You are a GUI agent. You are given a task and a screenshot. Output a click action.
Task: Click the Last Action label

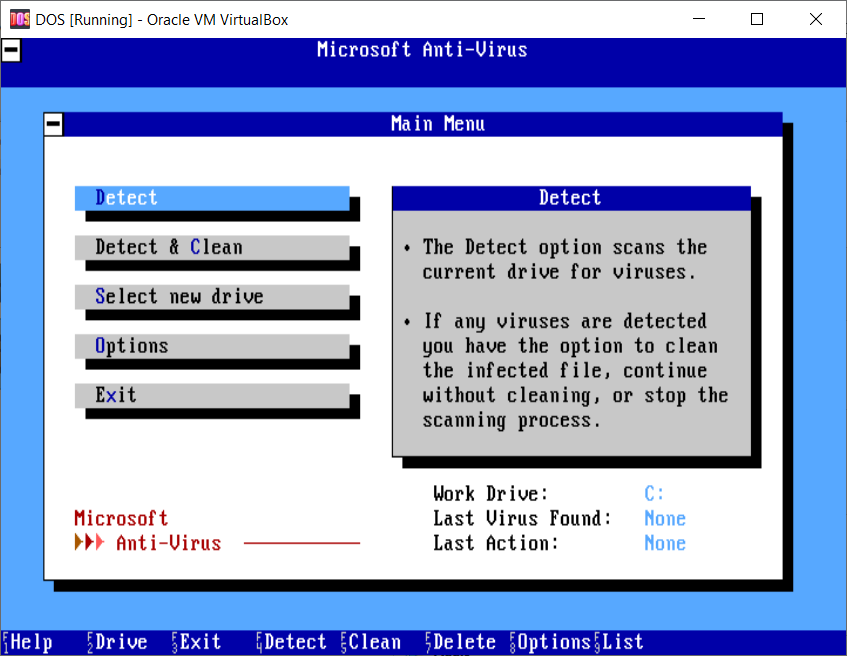[x=496, y=543]
